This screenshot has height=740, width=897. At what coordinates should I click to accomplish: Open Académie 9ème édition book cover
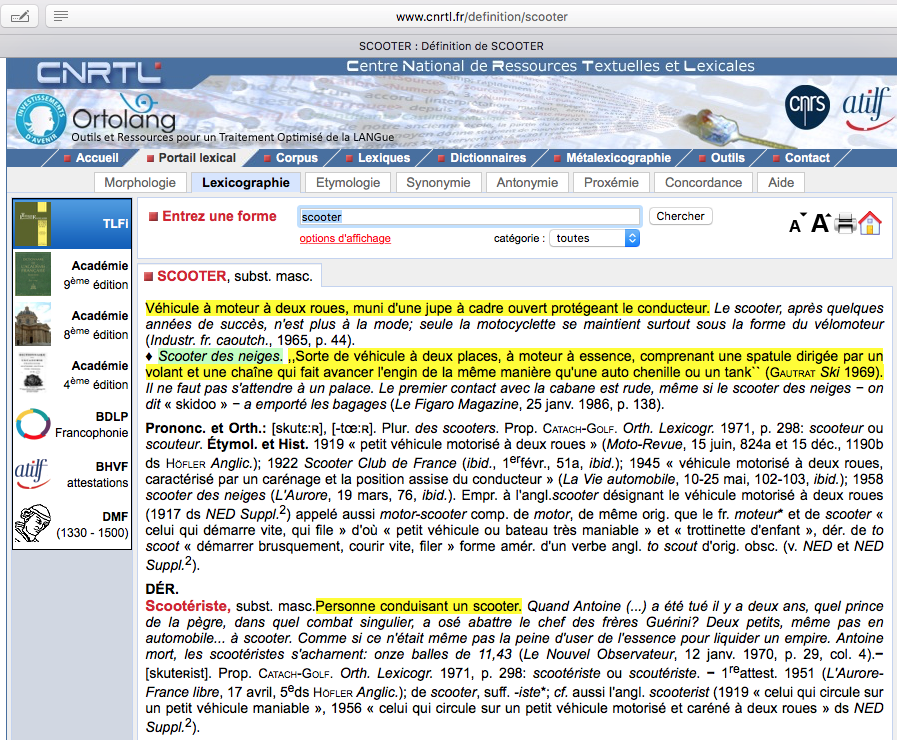(x=33, y=274)
